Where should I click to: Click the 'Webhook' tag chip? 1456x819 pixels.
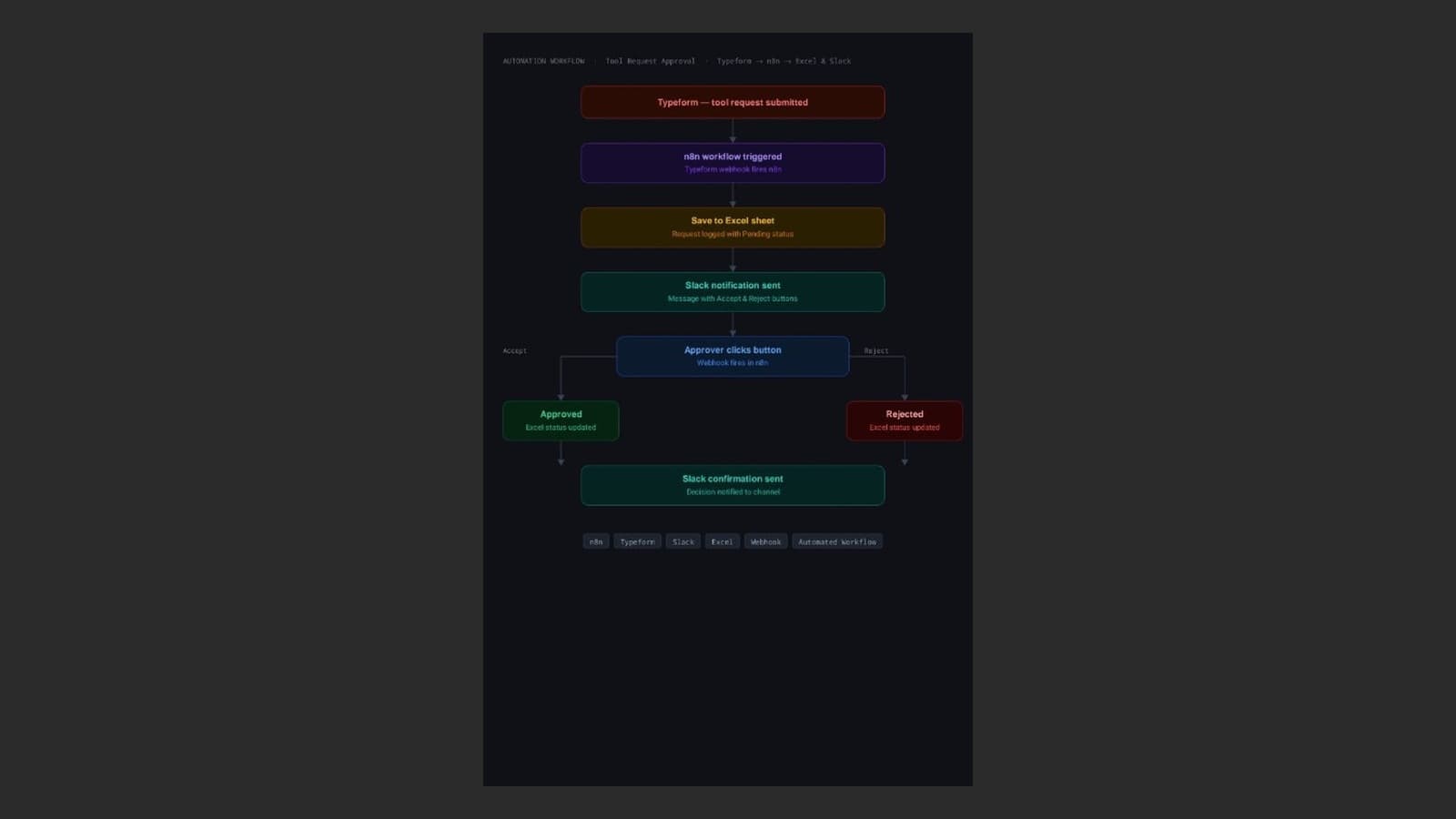click(766, 541)
